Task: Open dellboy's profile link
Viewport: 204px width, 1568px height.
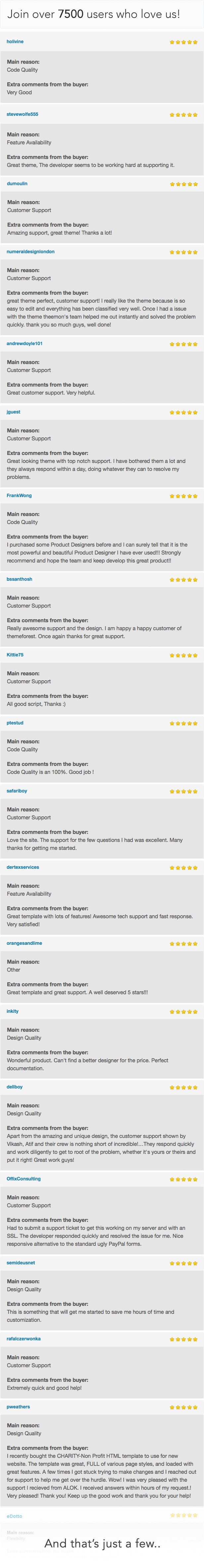Action: tap(15, 1086)
